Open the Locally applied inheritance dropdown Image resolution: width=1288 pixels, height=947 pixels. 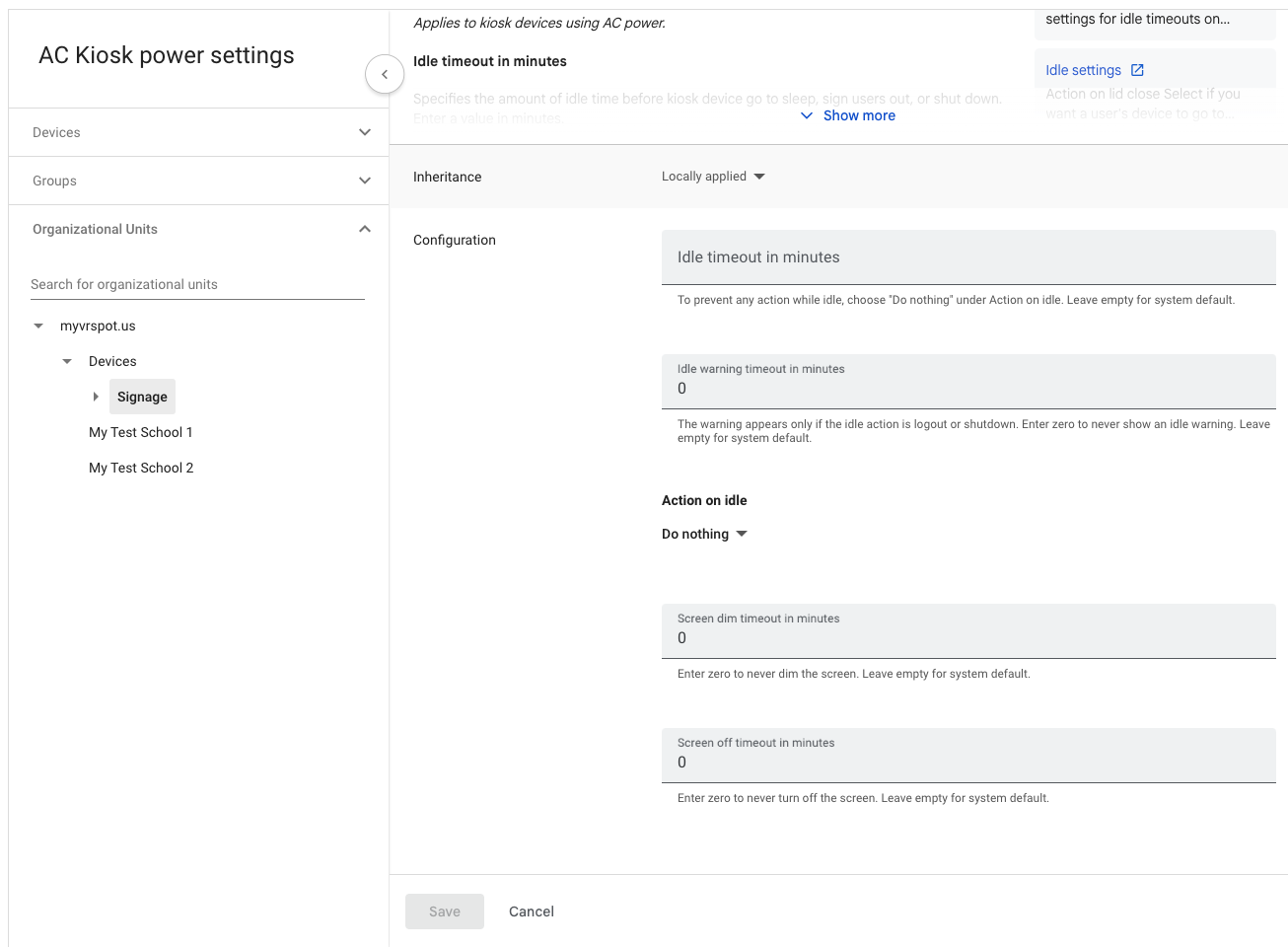point(713,177)
